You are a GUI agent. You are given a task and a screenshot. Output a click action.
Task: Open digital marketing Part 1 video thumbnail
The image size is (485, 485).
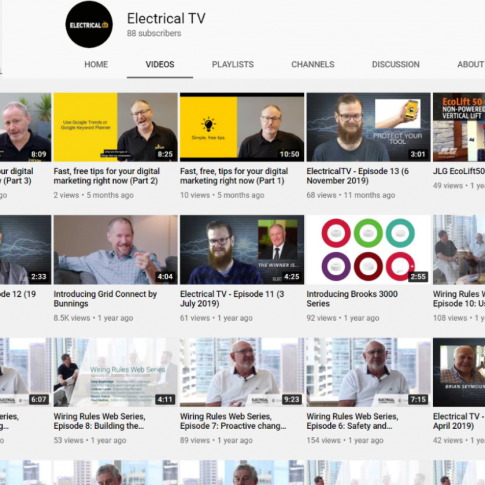[242, 127]
